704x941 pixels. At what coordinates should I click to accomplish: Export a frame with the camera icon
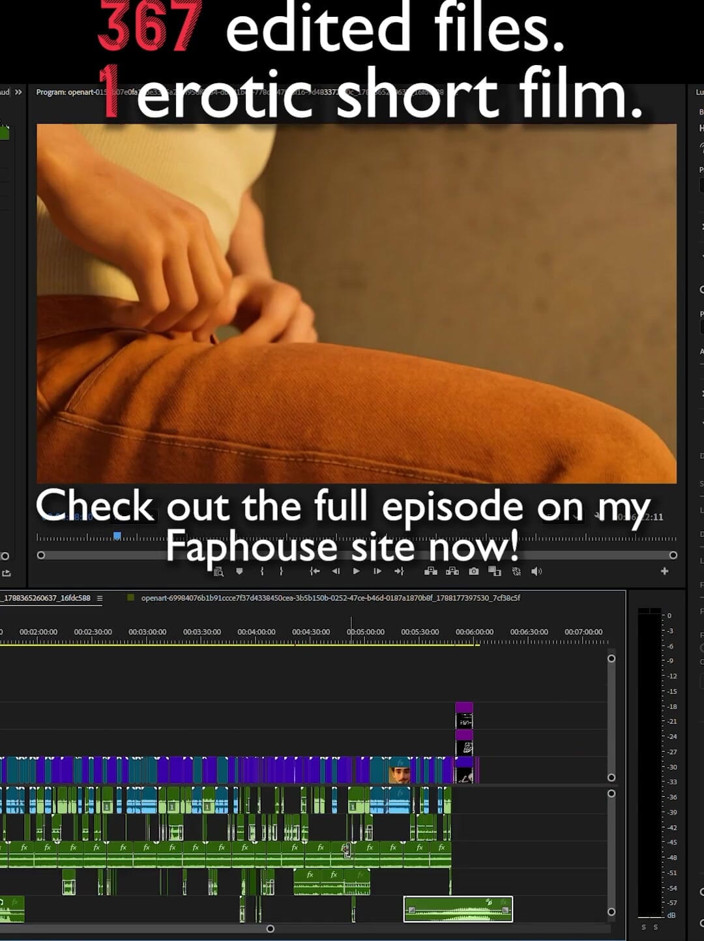pos(474,571)
